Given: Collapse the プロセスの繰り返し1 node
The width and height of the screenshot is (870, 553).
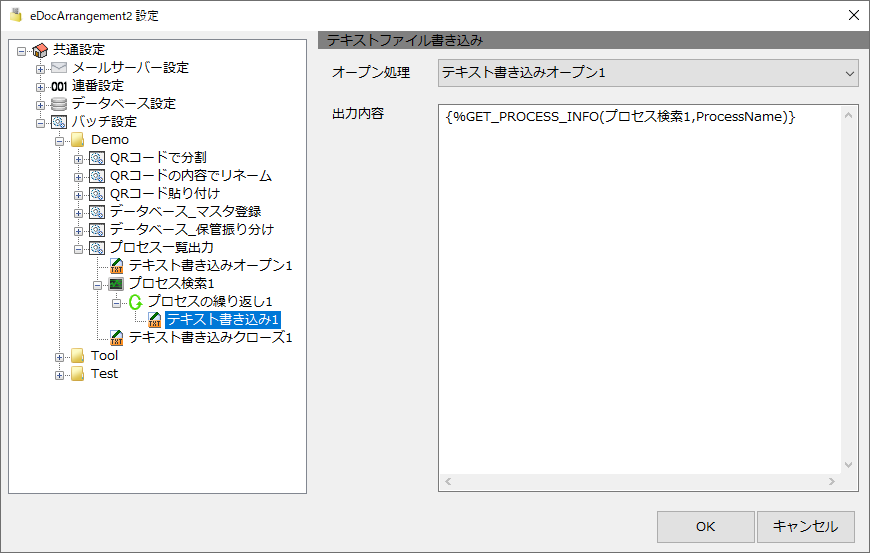Looking at the screenshot, I should pos(117,303).
